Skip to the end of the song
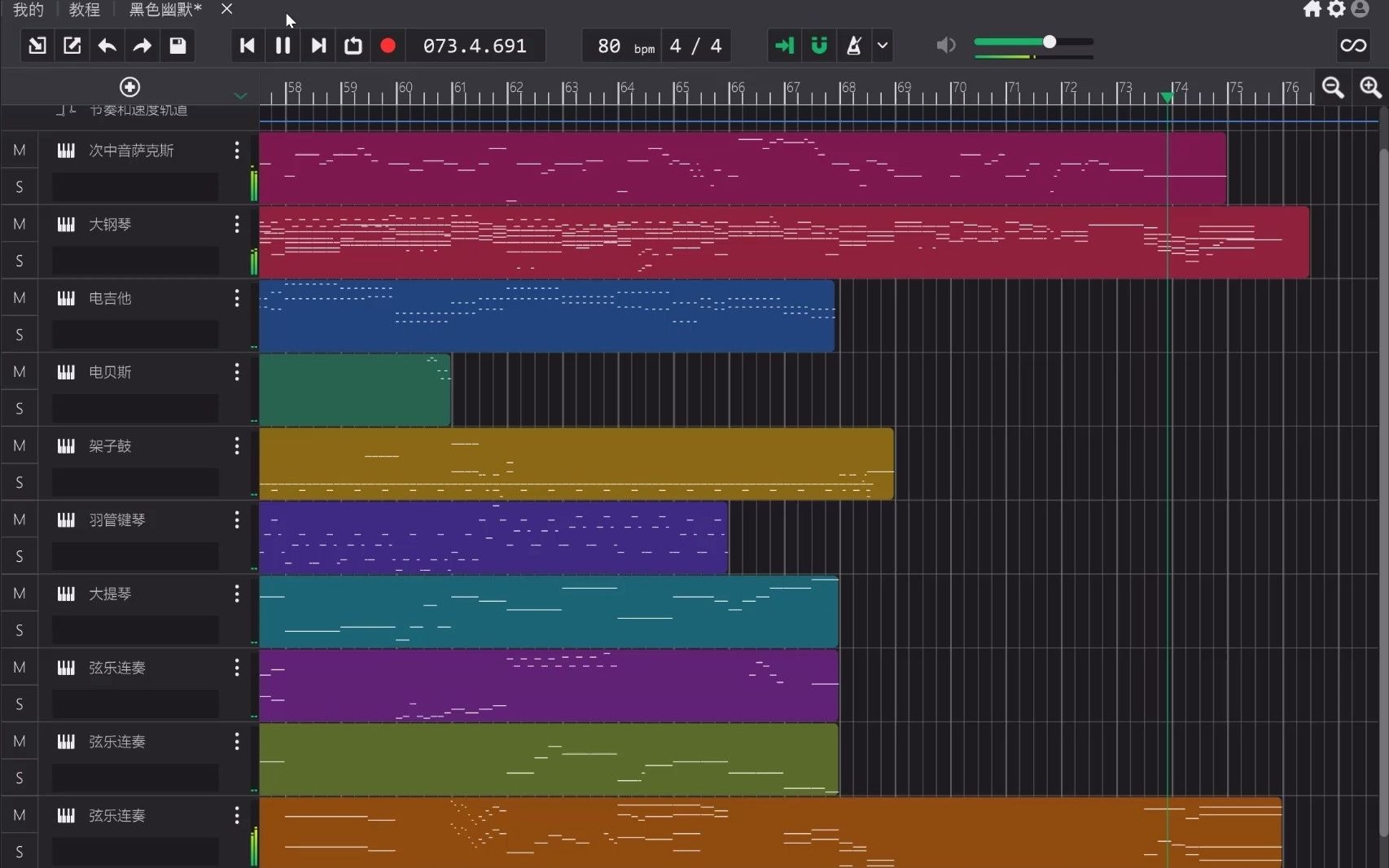Screen dimensions: 1389x868 pyautogui.click(x=318, y=46)
